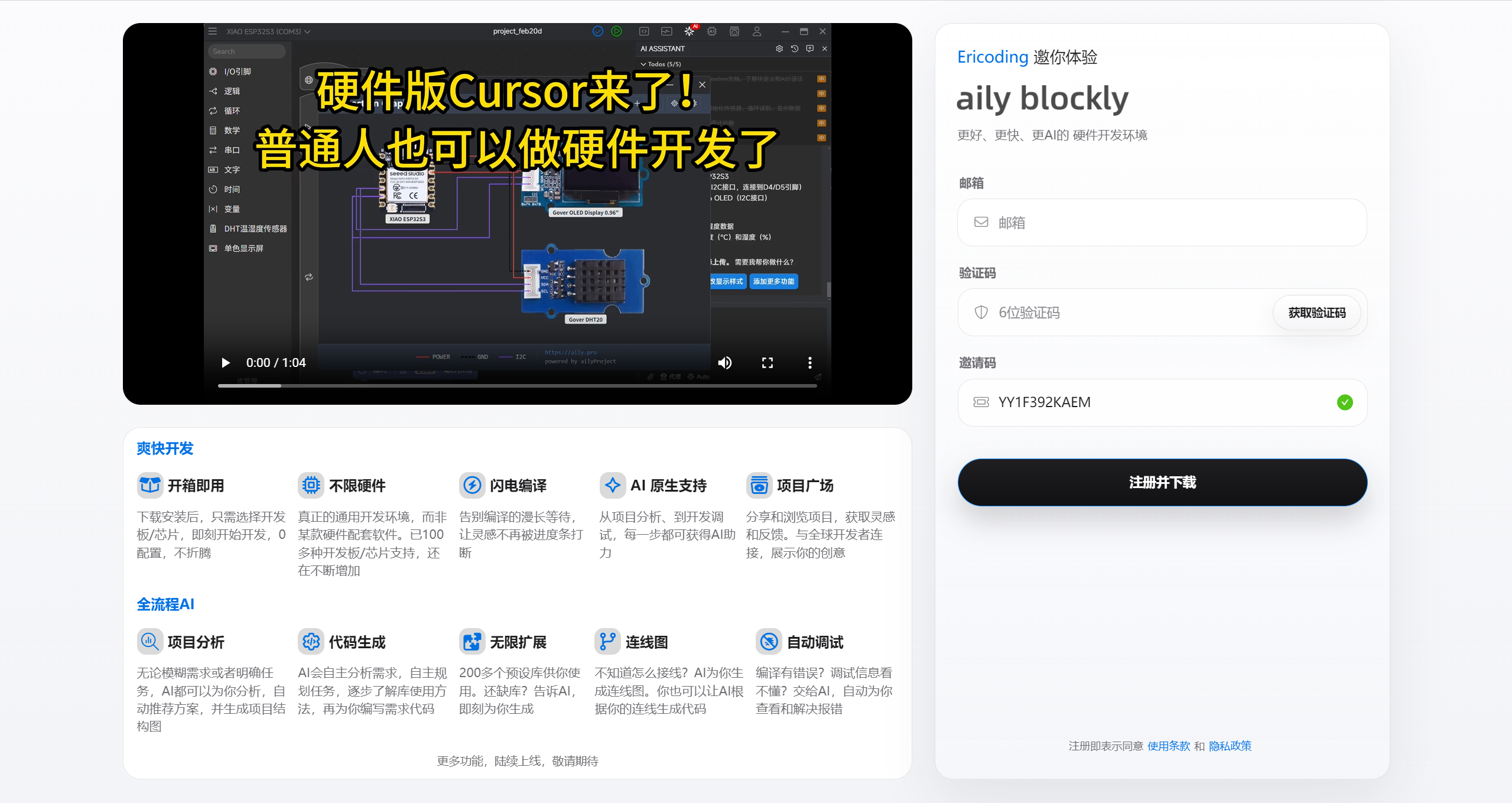
Task: Click the 连线图 title text
Action: click(646, 642)
